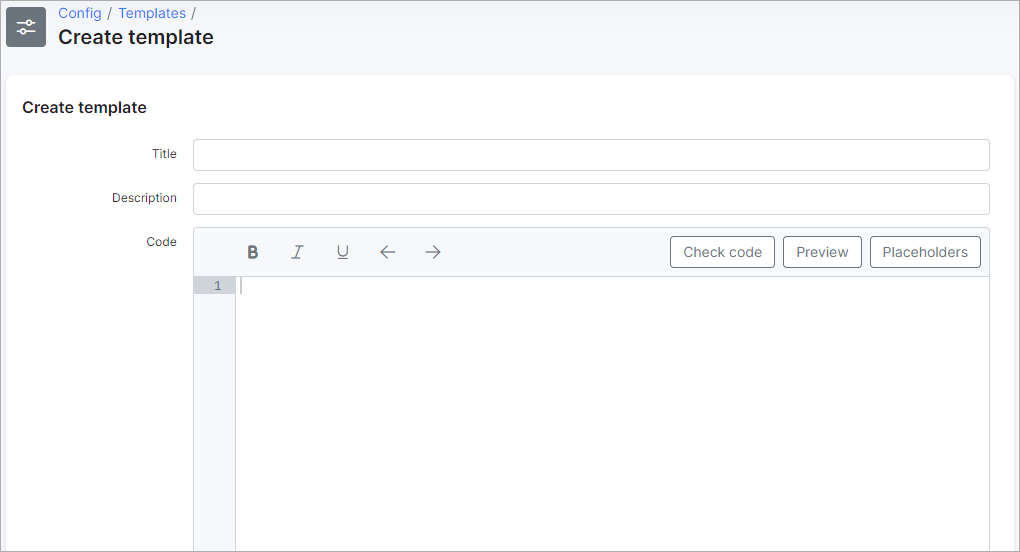Click the config sliders icon
This screenshot has height=552, width=1020.
tap(26, 27)
